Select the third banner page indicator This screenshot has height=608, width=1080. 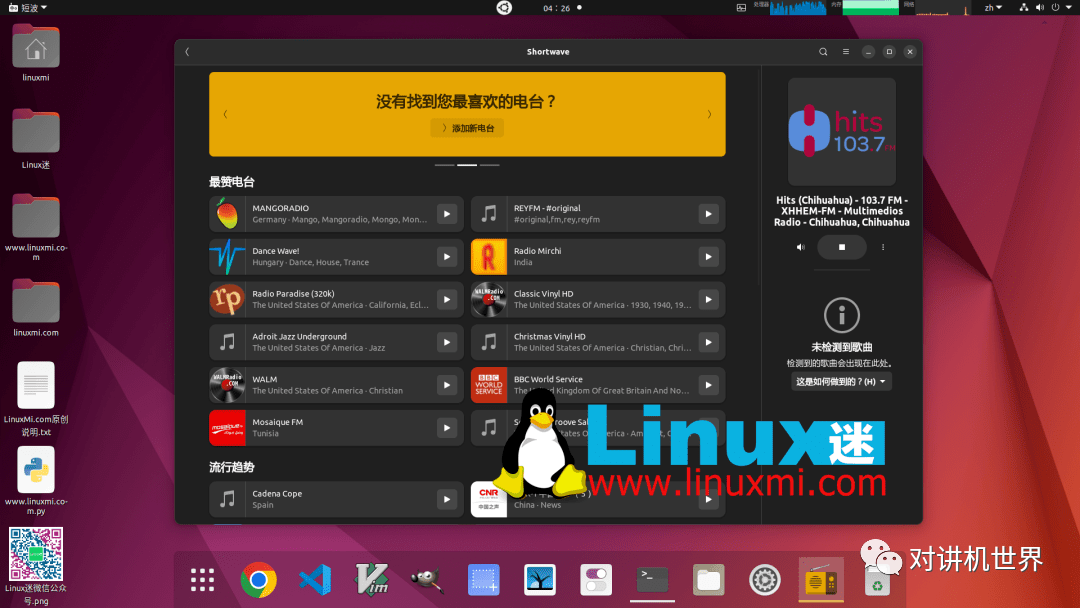coord(490,165)
